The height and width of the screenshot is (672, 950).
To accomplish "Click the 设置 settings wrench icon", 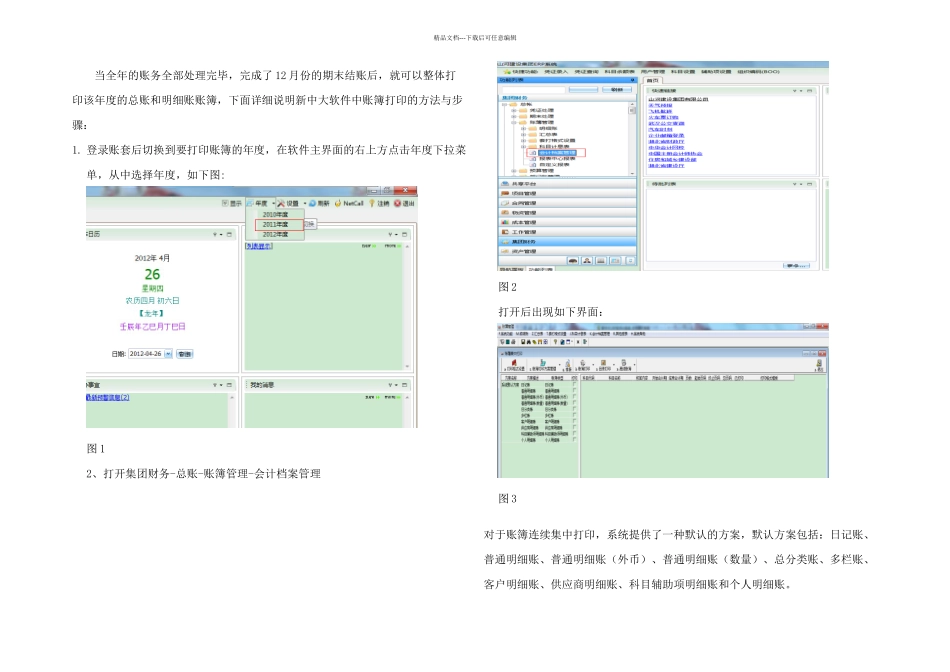I will click(281, 203).
